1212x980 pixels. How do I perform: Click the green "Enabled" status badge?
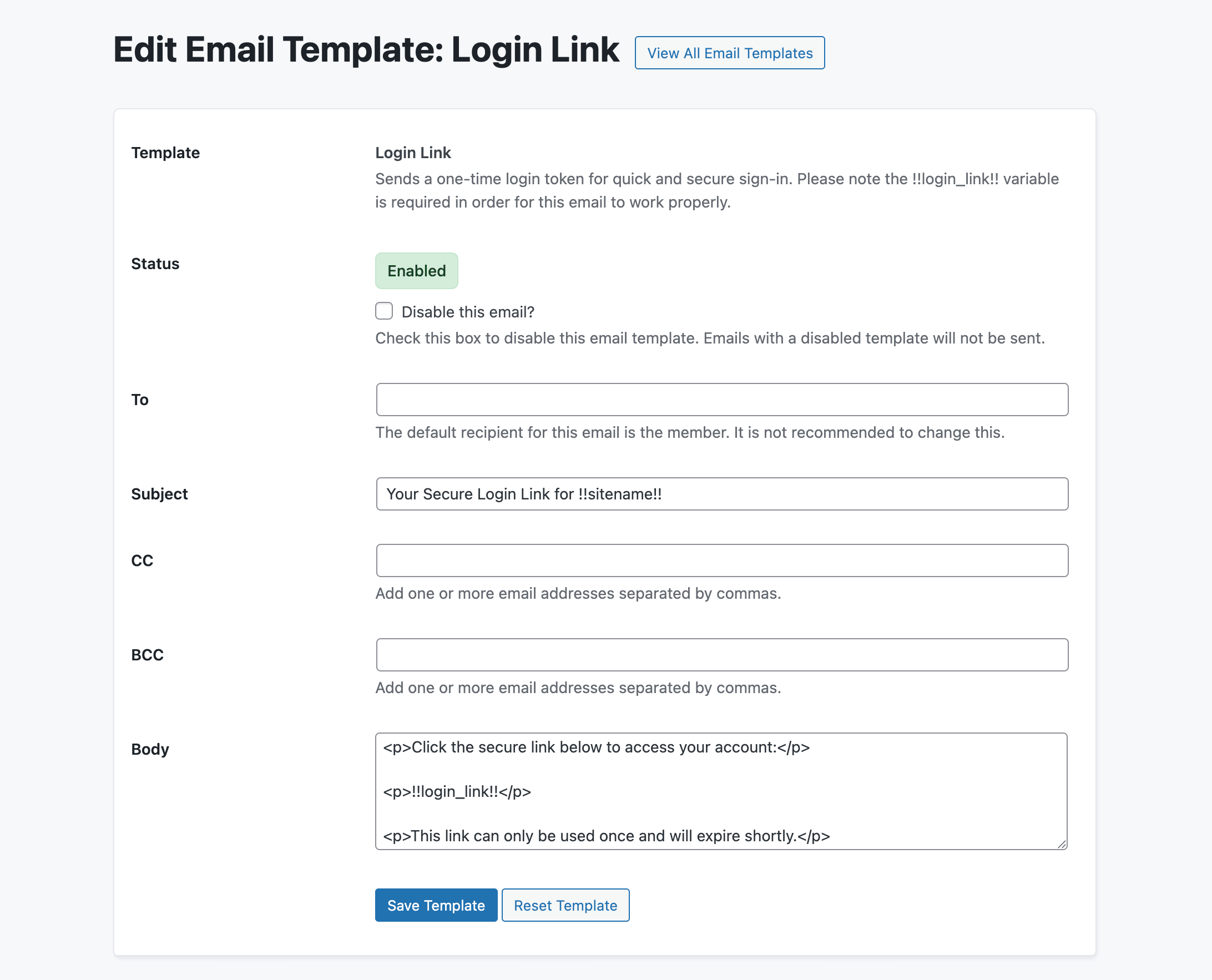click(x=416, y=270)
